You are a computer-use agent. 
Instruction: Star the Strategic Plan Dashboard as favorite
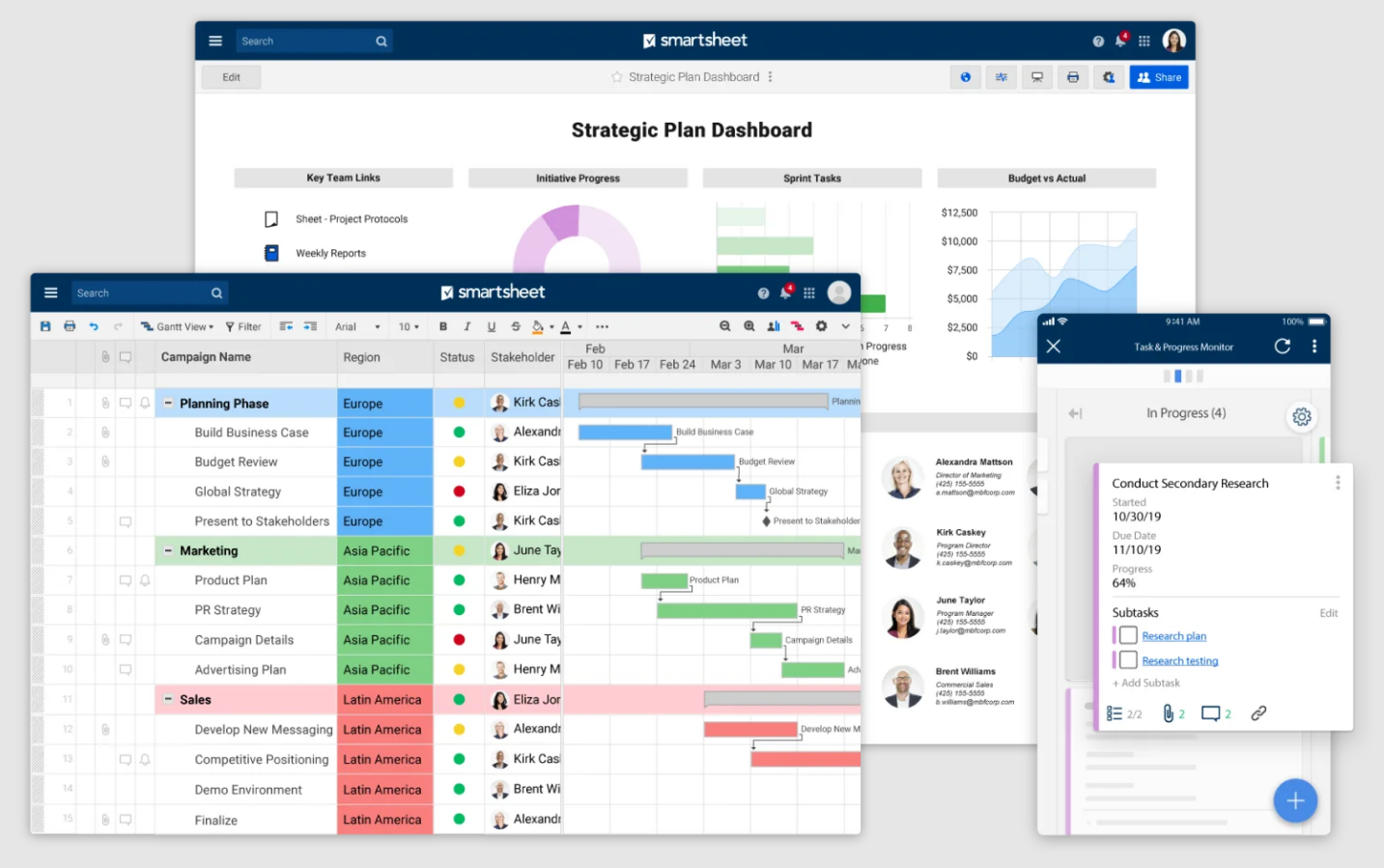[617, 77]
